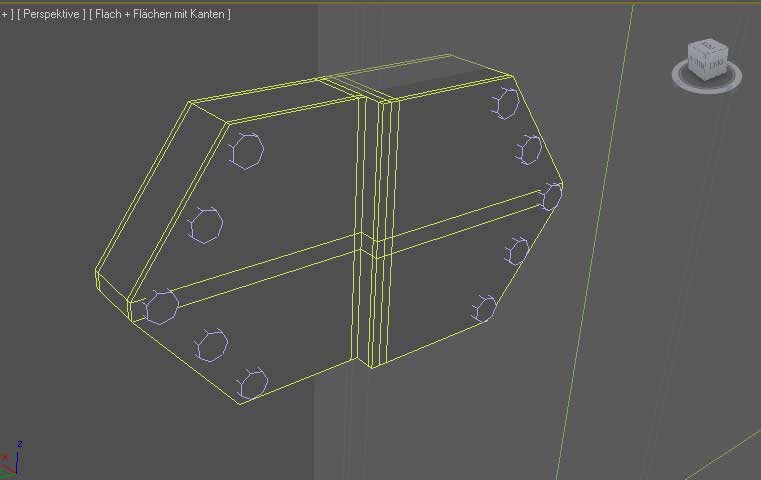Select the topmost bolt on the right plate
Image resolution: width=761 pixels, height=480 pixels.
[507, 102]
